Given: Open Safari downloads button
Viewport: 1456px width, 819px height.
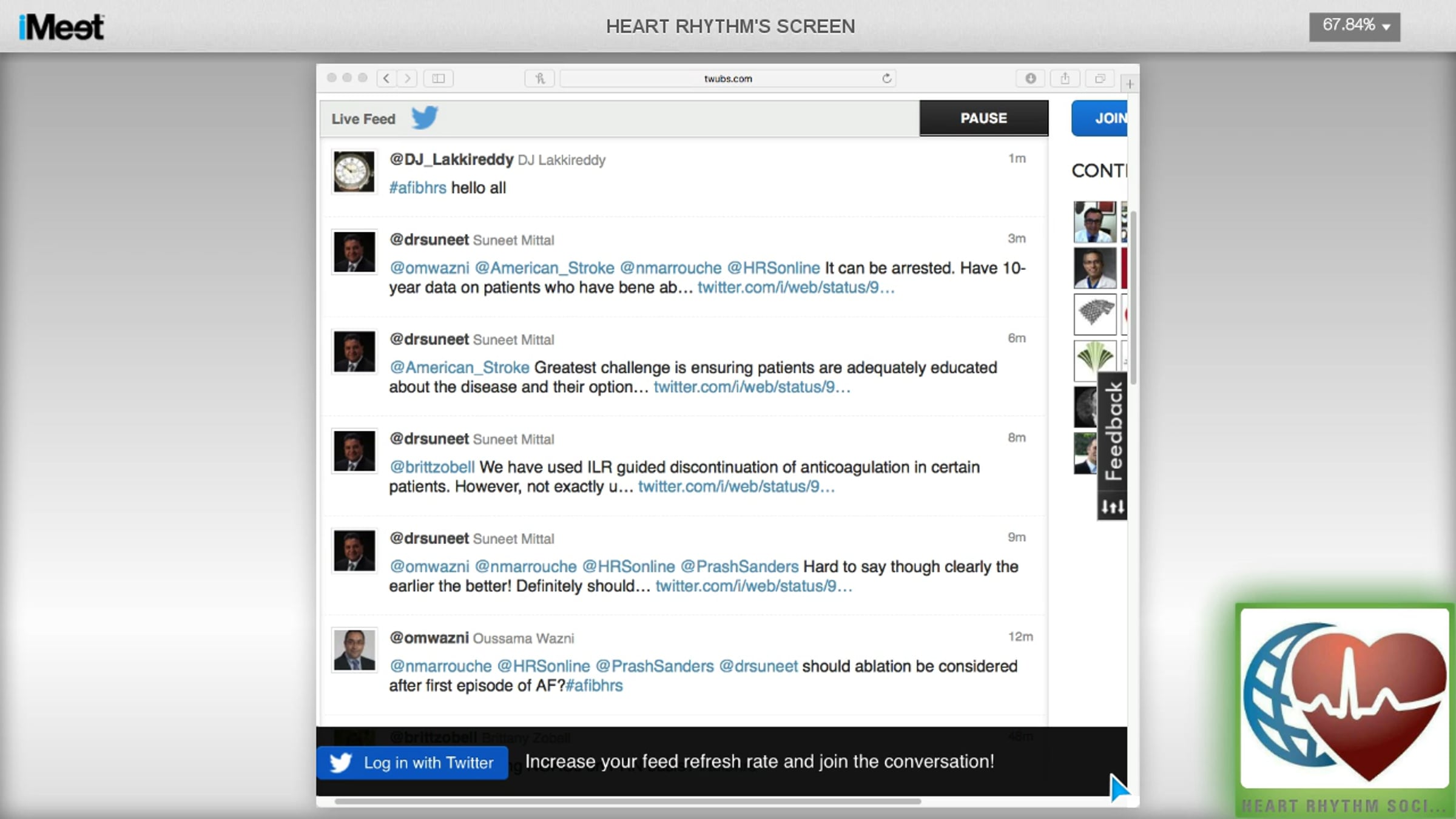Looking at the screenshot, I should pyautogui.click(x=1030, y=78).
